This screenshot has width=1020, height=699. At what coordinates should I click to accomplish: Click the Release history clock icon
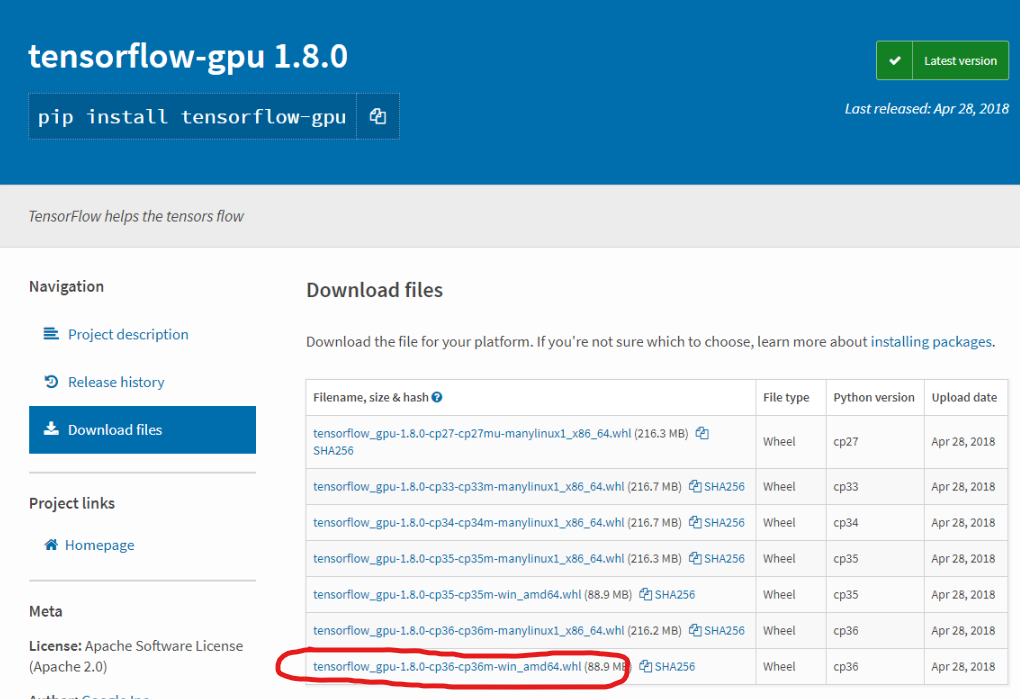[x=51, y=382]
